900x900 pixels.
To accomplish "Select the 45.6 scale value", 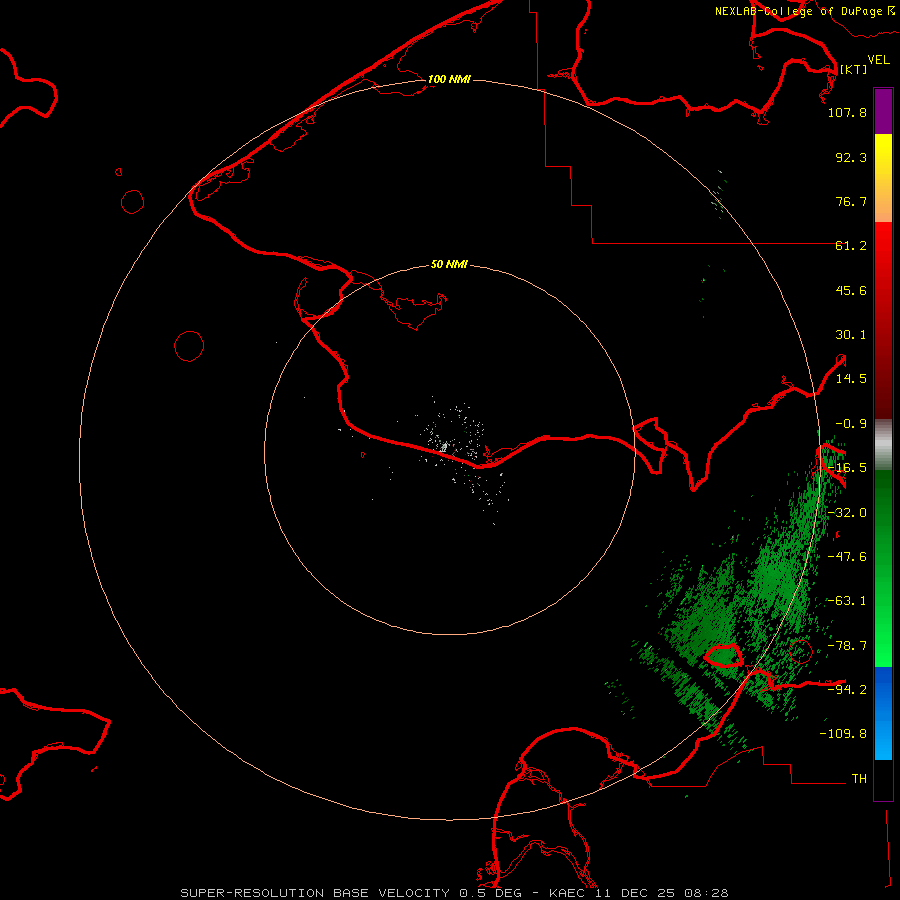I will [x=851, y=290].
